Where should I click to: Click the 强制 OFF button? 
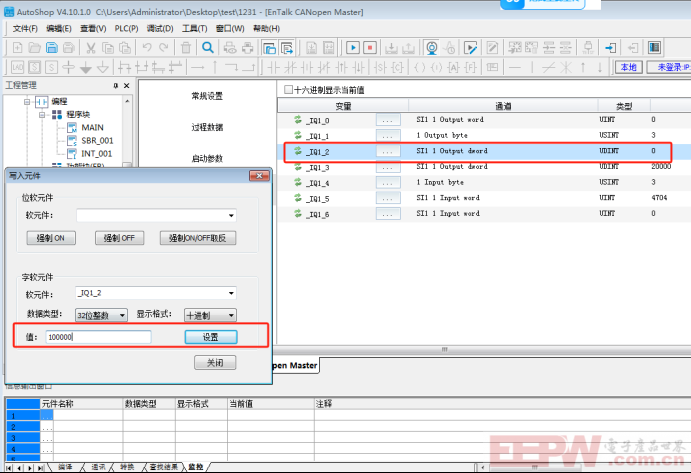[x=119, y=238]
